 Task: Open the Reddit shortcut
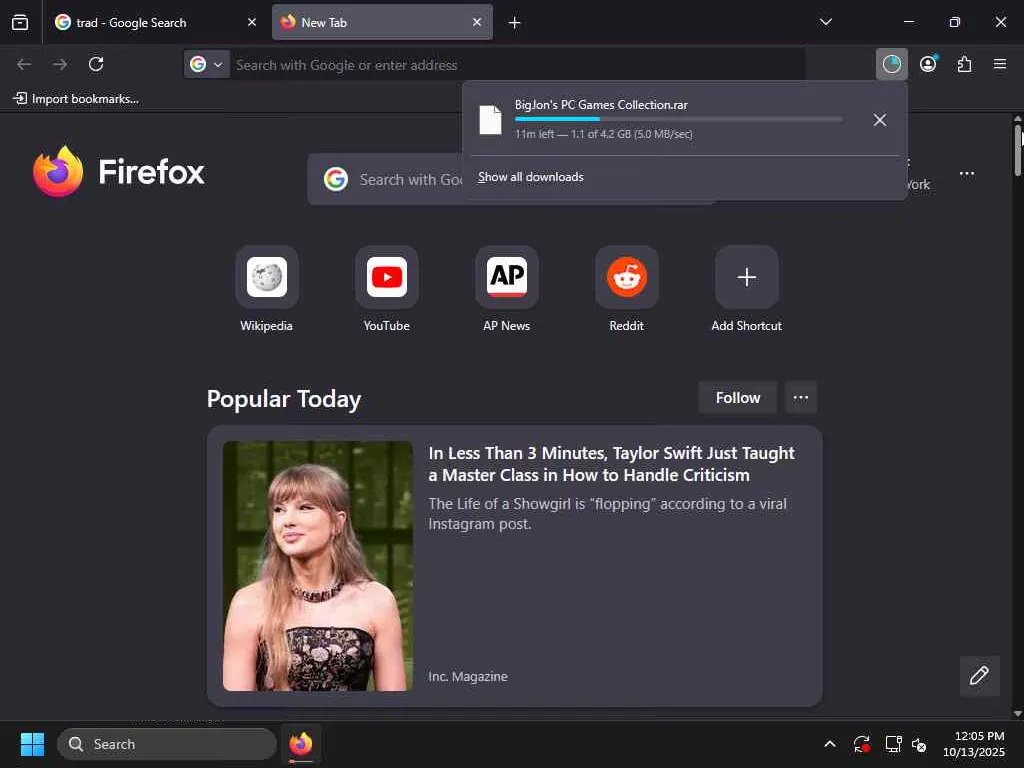tap(627, 277)
